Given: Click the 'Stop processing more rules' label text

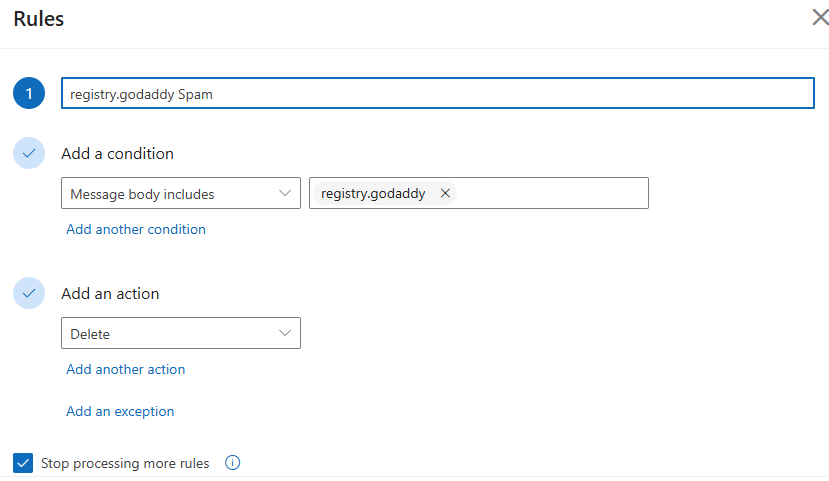Looking at the screenshot, I should coord(125,463).
